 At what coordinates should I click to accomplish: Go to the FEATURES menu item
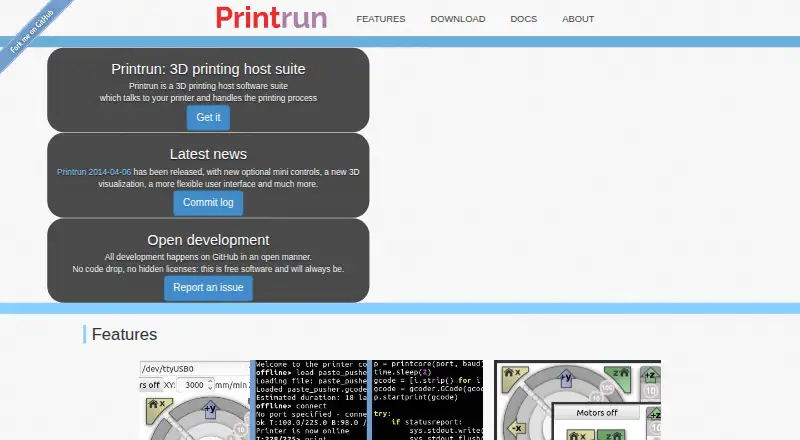click(381, 19)
